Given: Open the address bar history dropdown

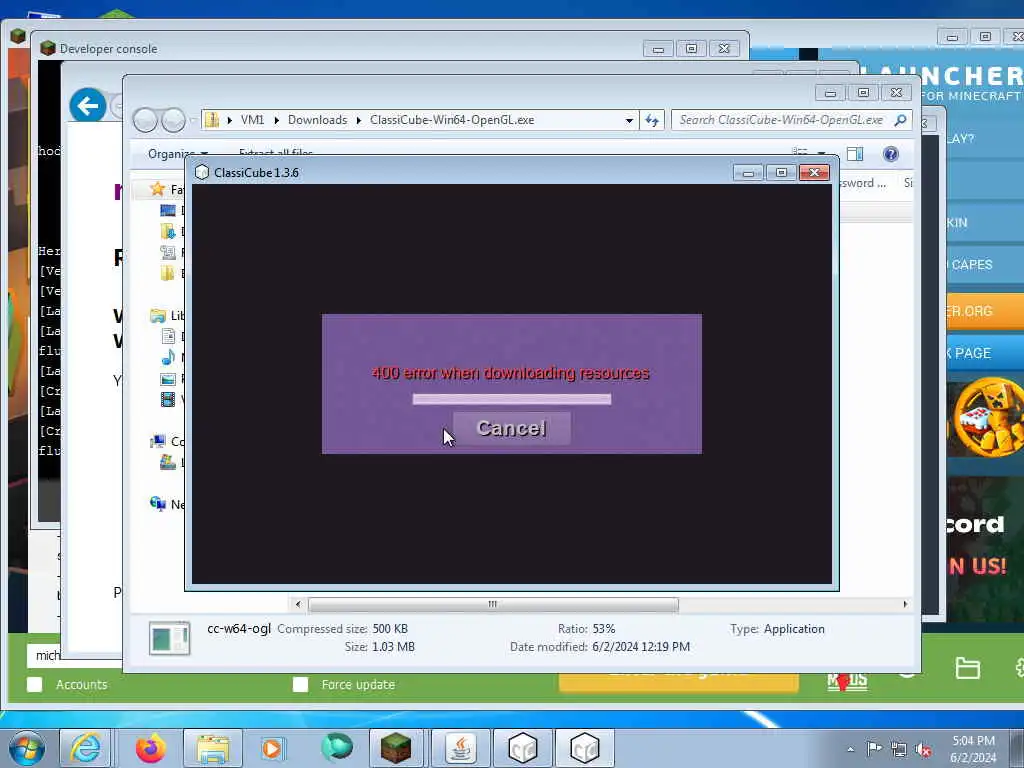Looking at the screenshot, I should 629,120.
